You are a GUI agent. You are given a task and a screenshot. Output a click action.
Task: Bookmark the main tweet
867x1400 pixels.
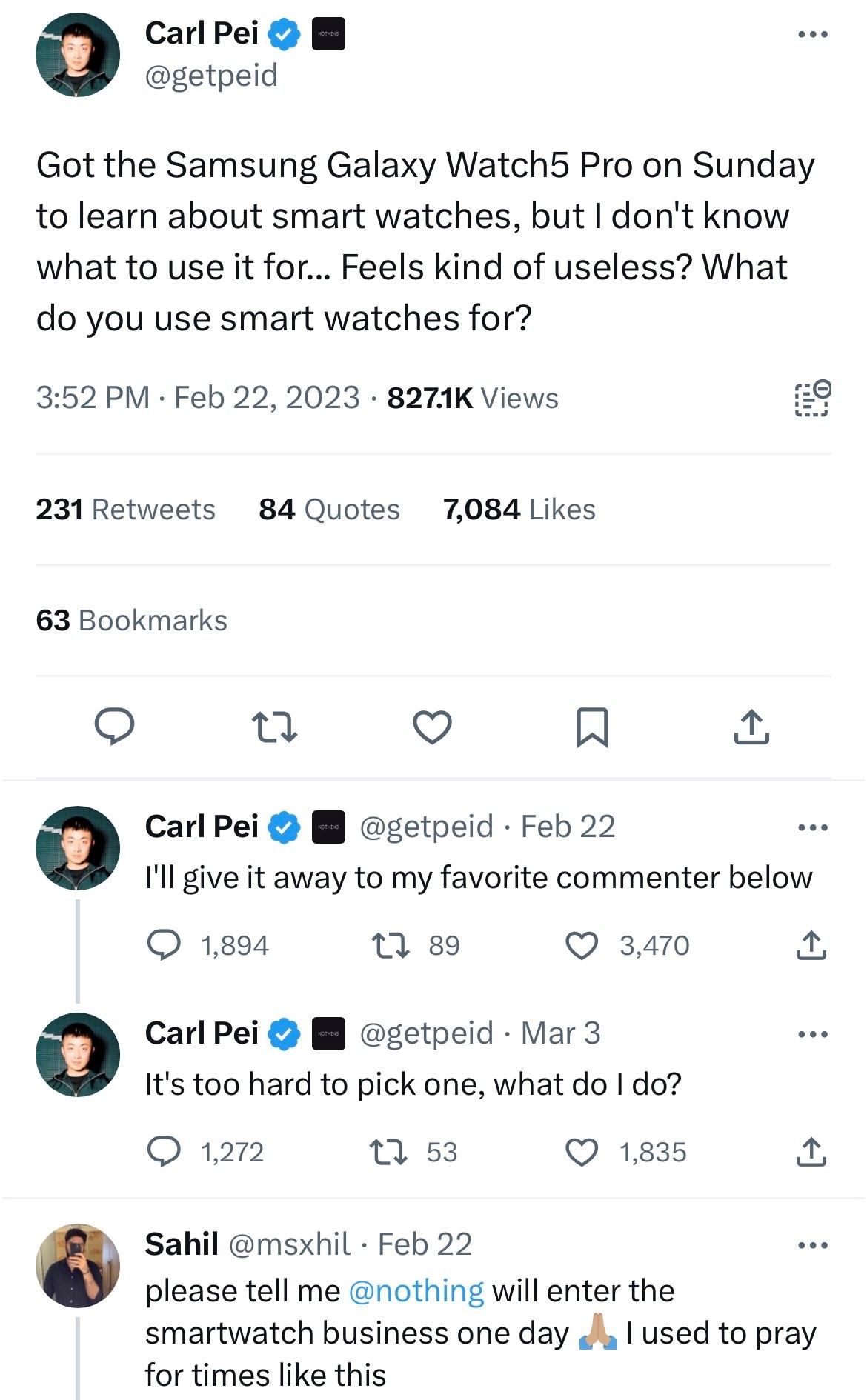(593, 728)
